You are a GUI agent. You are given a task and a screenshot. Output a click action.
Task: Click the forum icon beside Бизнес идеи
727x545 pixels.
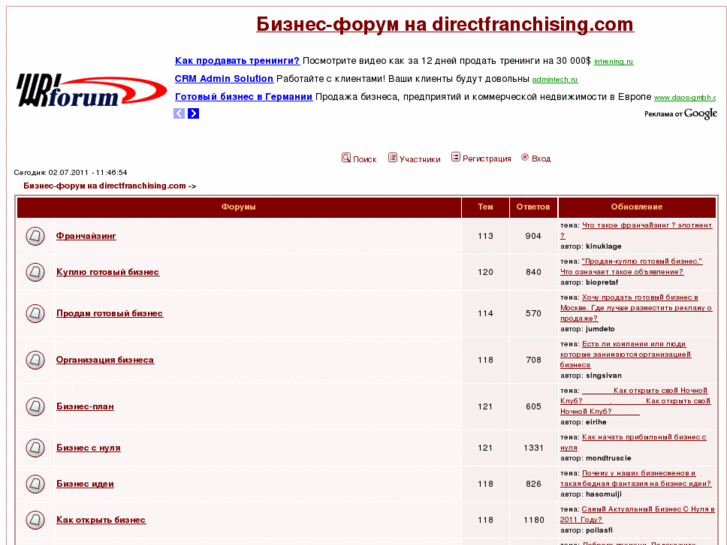[x=35, y=484]
